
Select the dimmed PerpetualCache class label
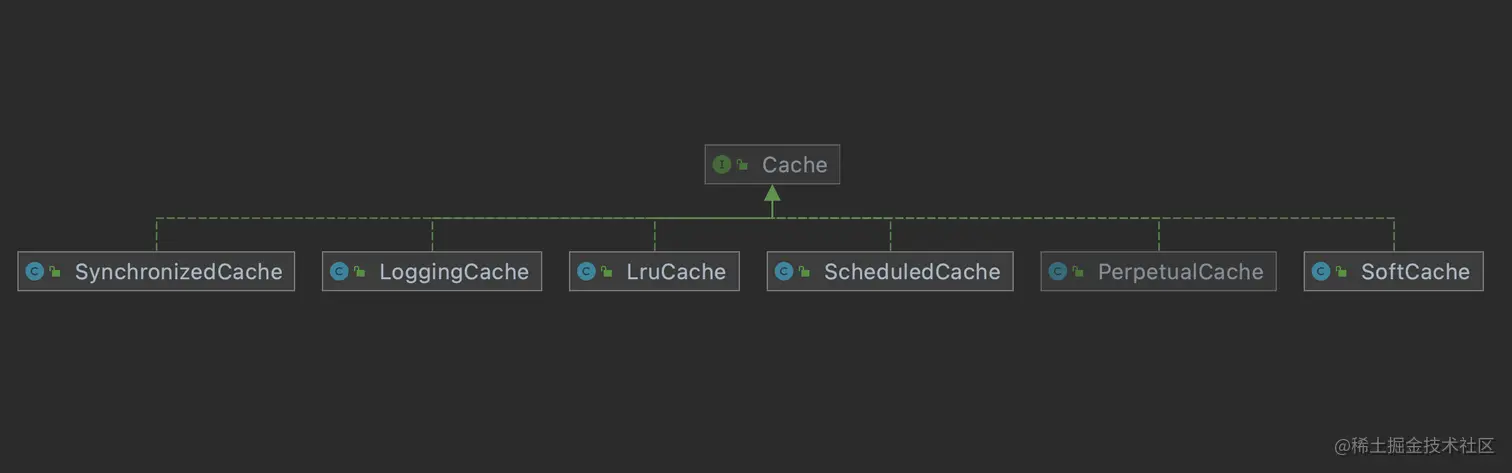coord(1180,272)
